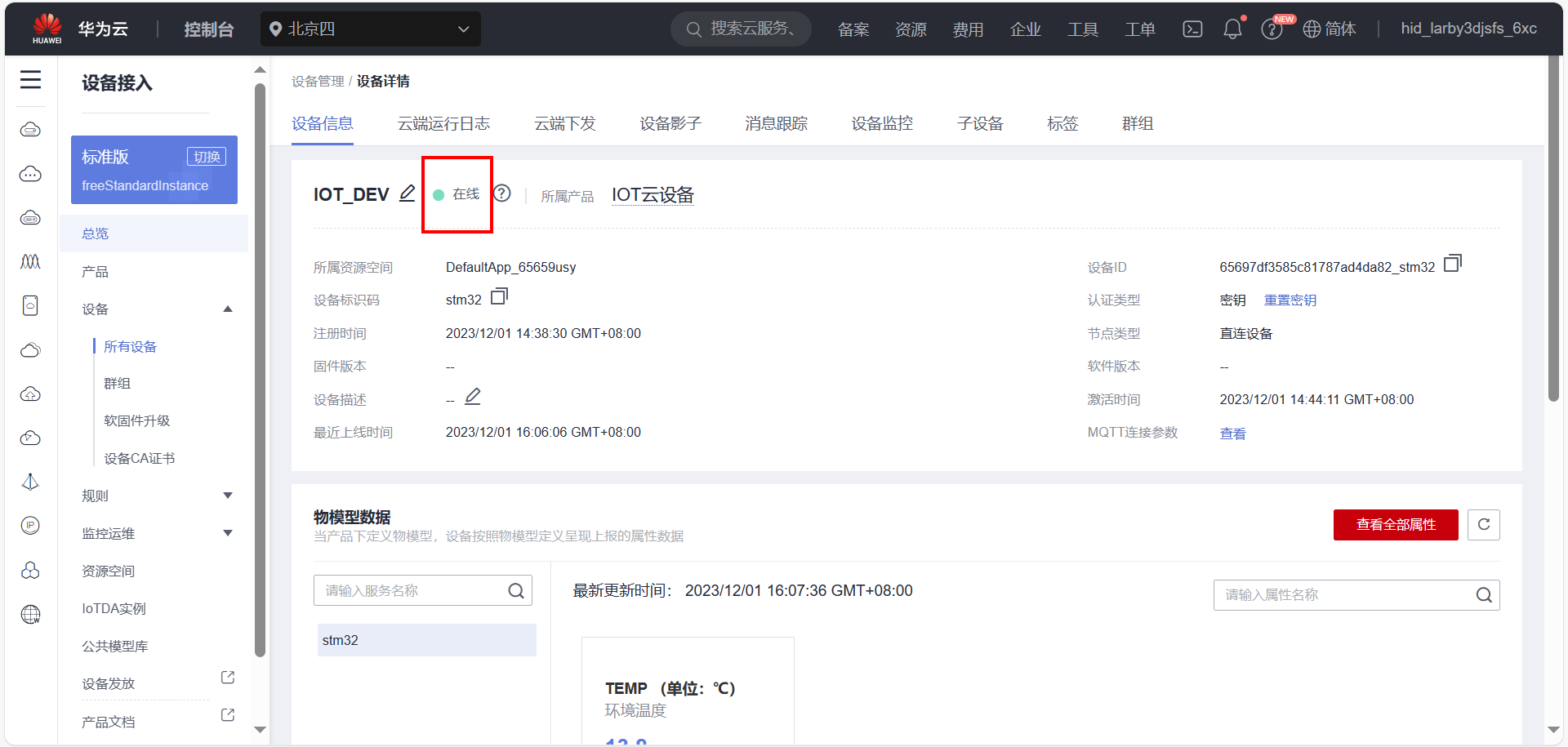Switch to 群组 tab
Image resolution: width=1568 pixels, height=747 pixels.
[x=1138, y=123]
